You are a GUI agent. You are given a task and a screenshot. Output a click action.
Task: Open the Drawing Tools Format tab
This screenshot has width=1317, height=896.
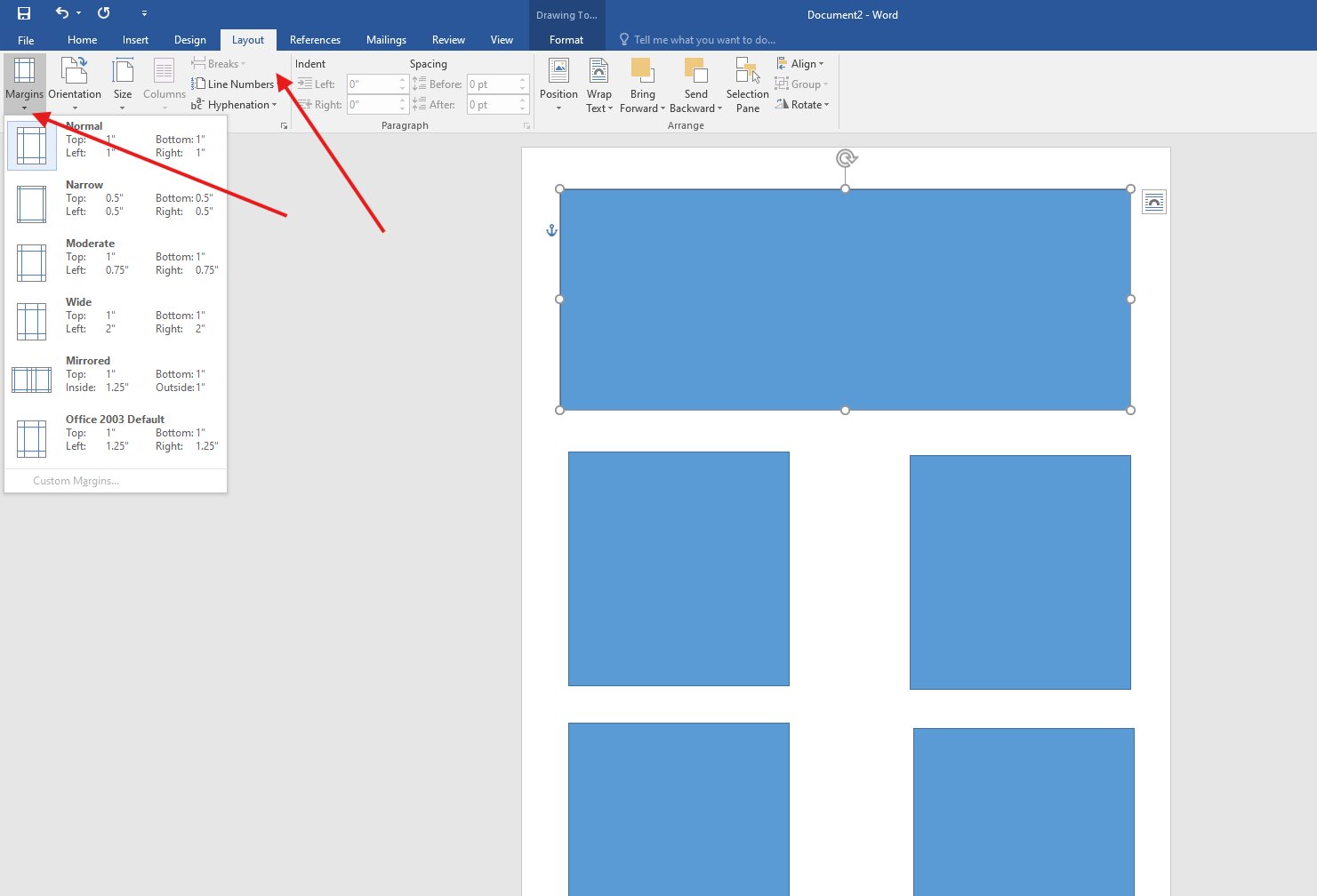[566, 40]
